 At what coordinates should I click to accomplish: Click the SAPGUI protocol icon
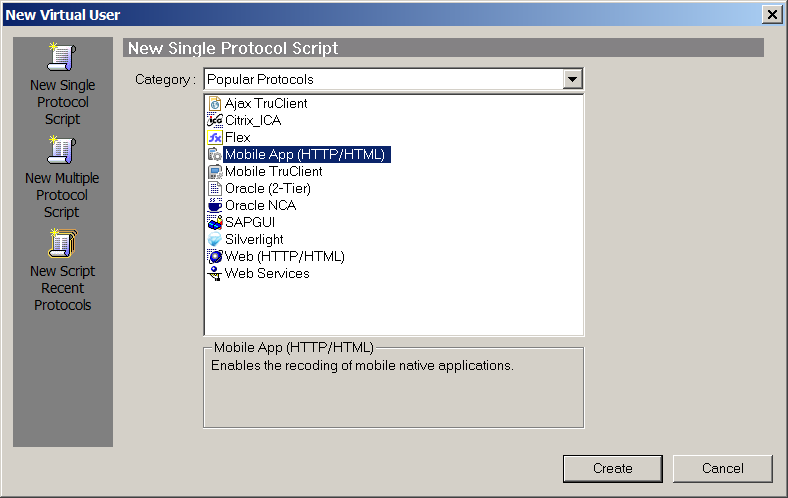[x=215, y=223]
